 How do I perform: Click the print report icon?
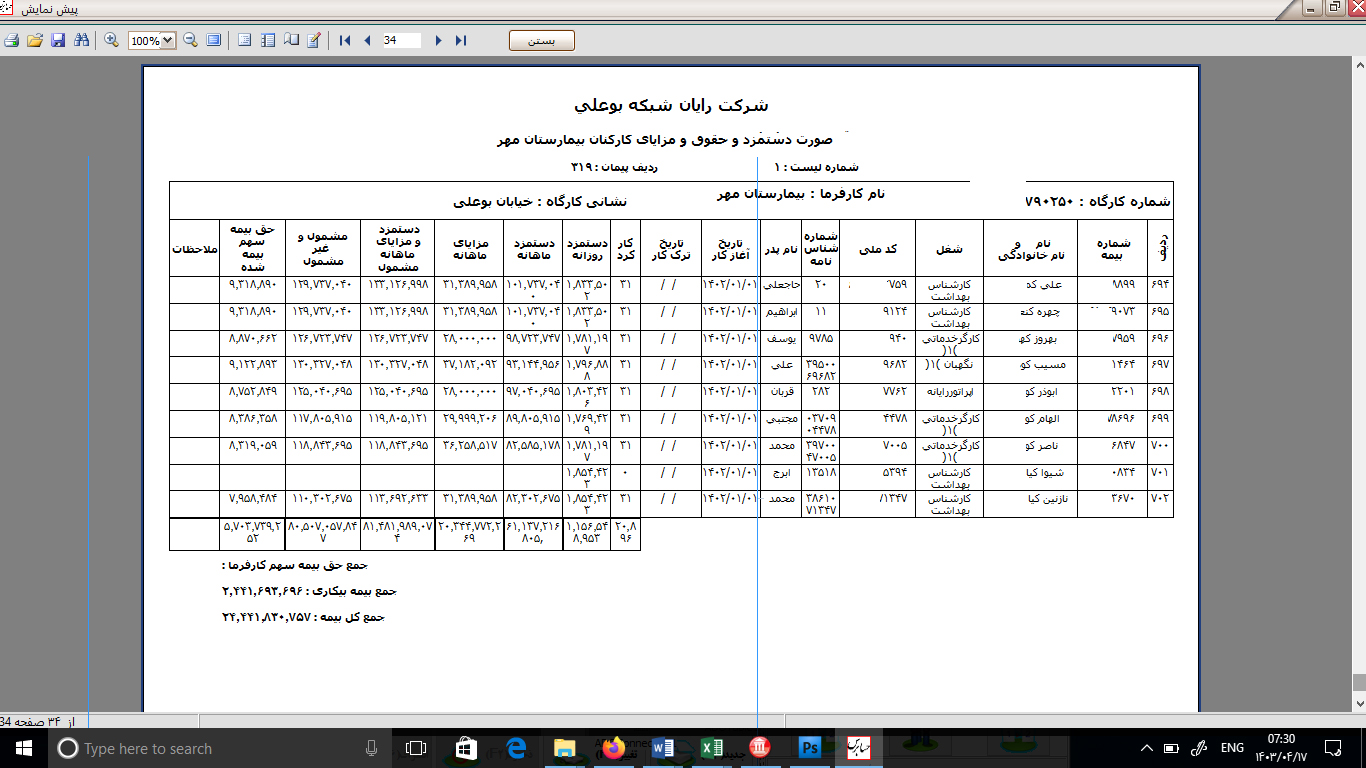(11, 41)
